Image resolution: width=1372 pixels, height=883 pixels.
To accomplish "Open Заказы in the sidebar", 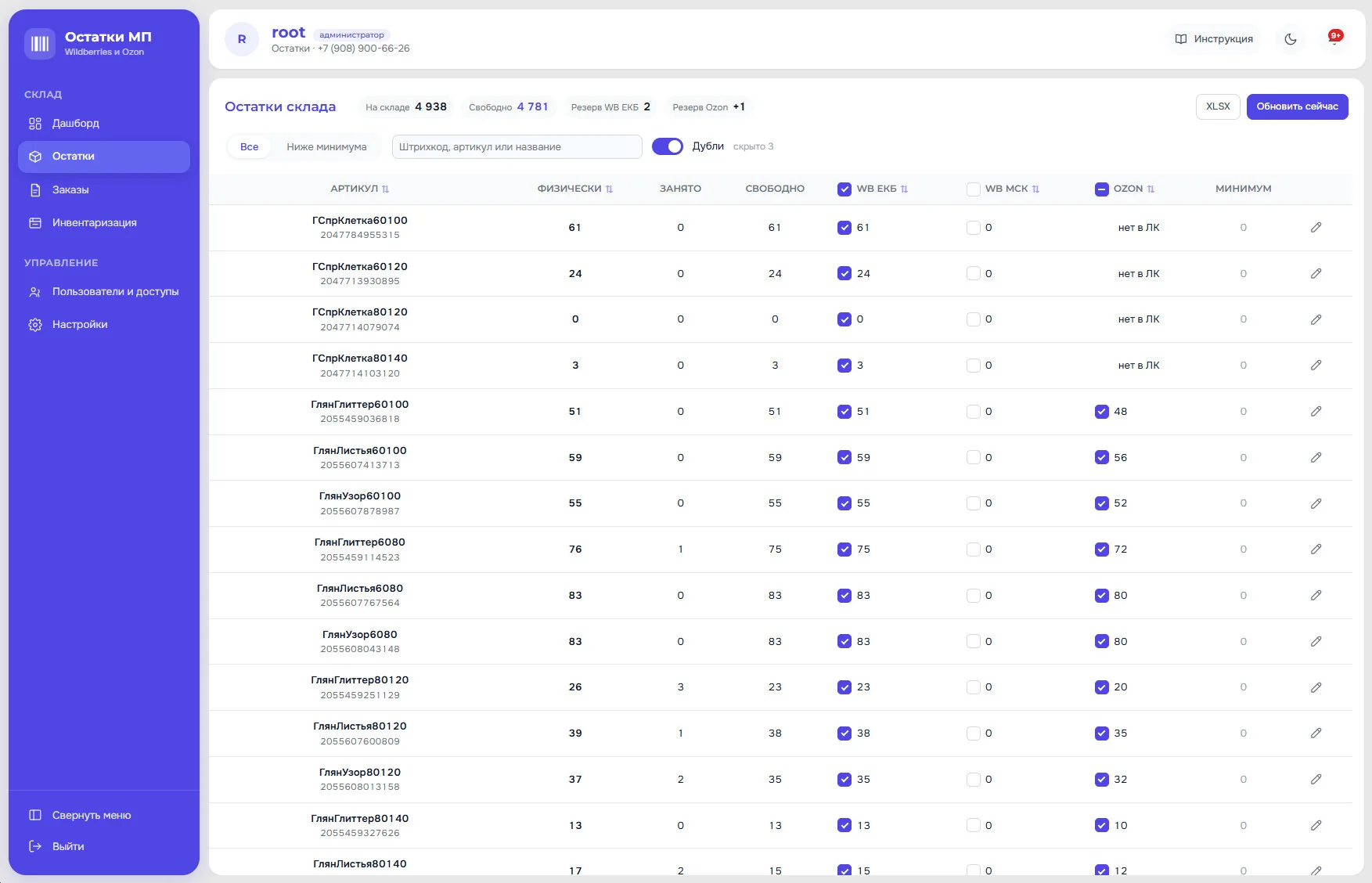I will (x=104, y=190).
